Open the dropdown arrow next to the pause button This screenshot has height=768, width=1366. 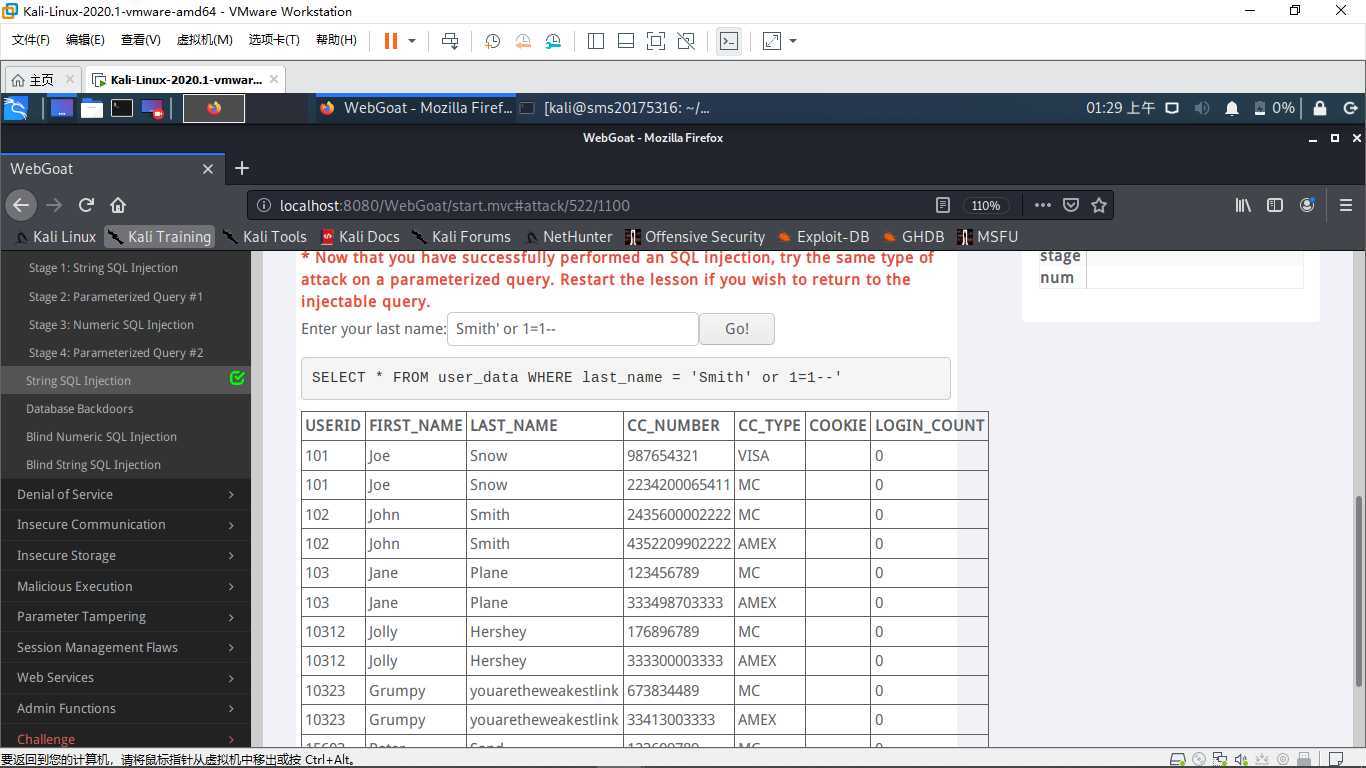(411, 41)
